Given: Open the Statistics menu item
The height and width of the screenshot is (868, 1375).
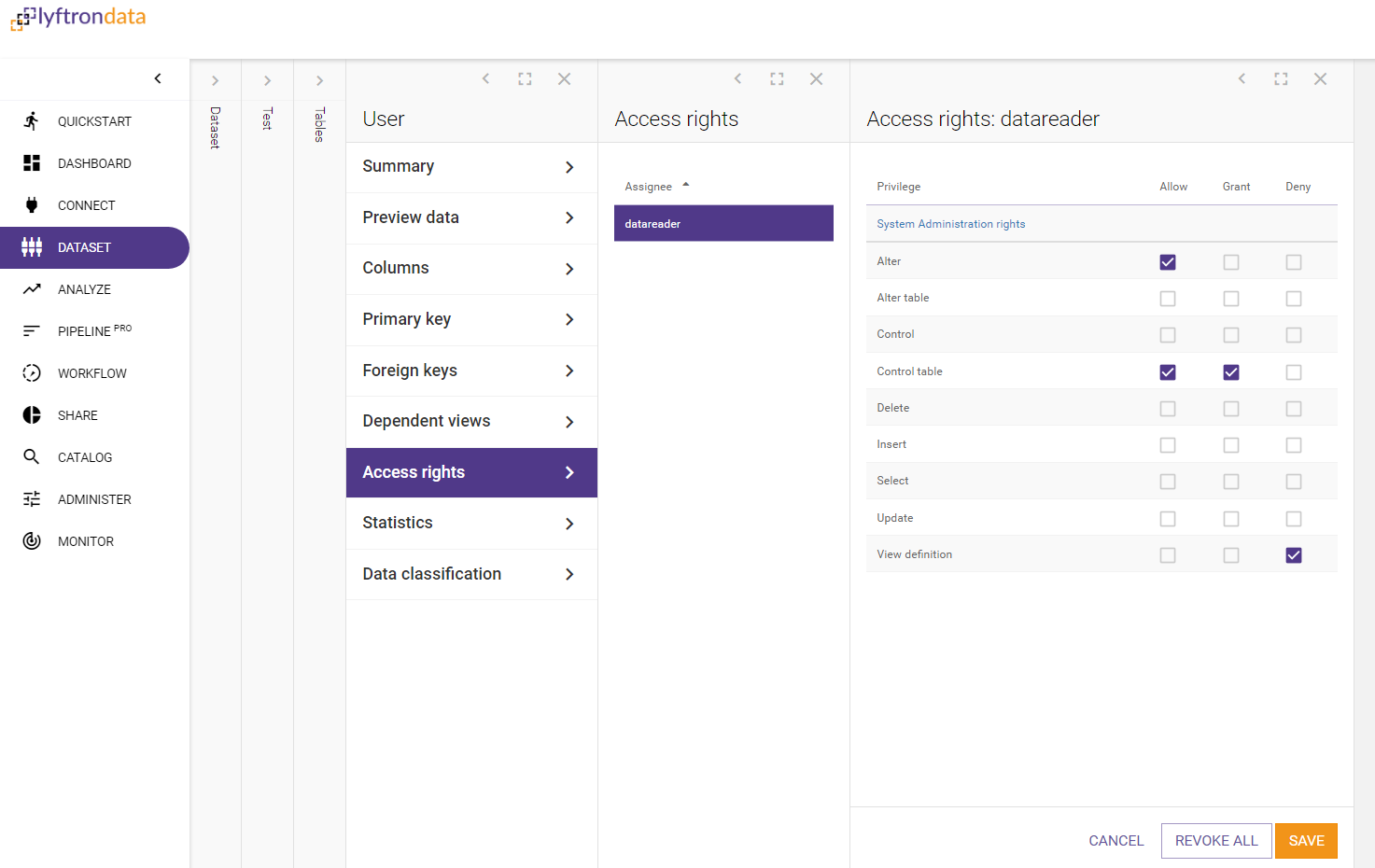Looking at the screenshot, I should click(471, 524).
